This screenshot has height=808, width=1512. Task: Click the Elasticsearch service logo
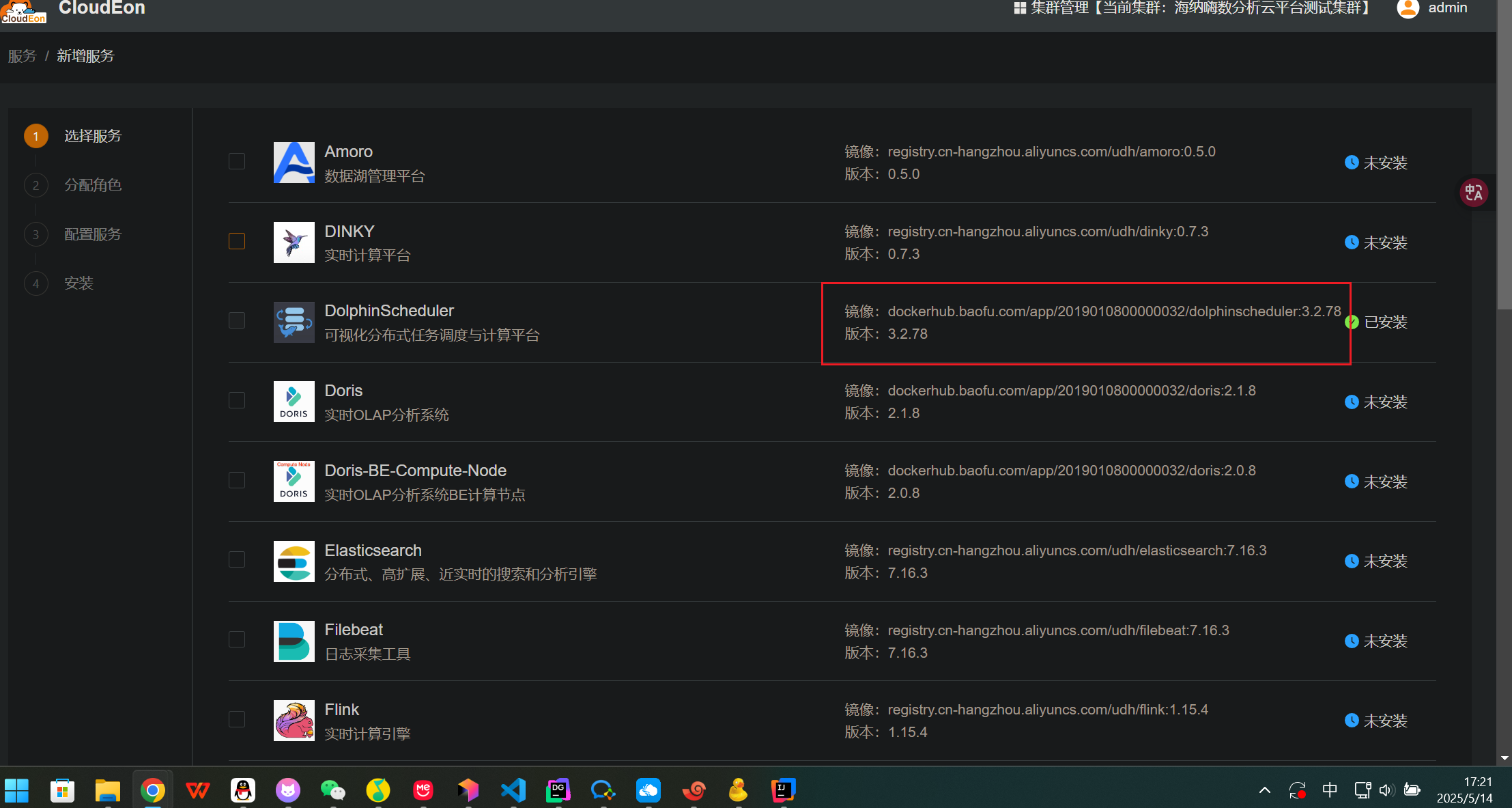pos(294,561)
